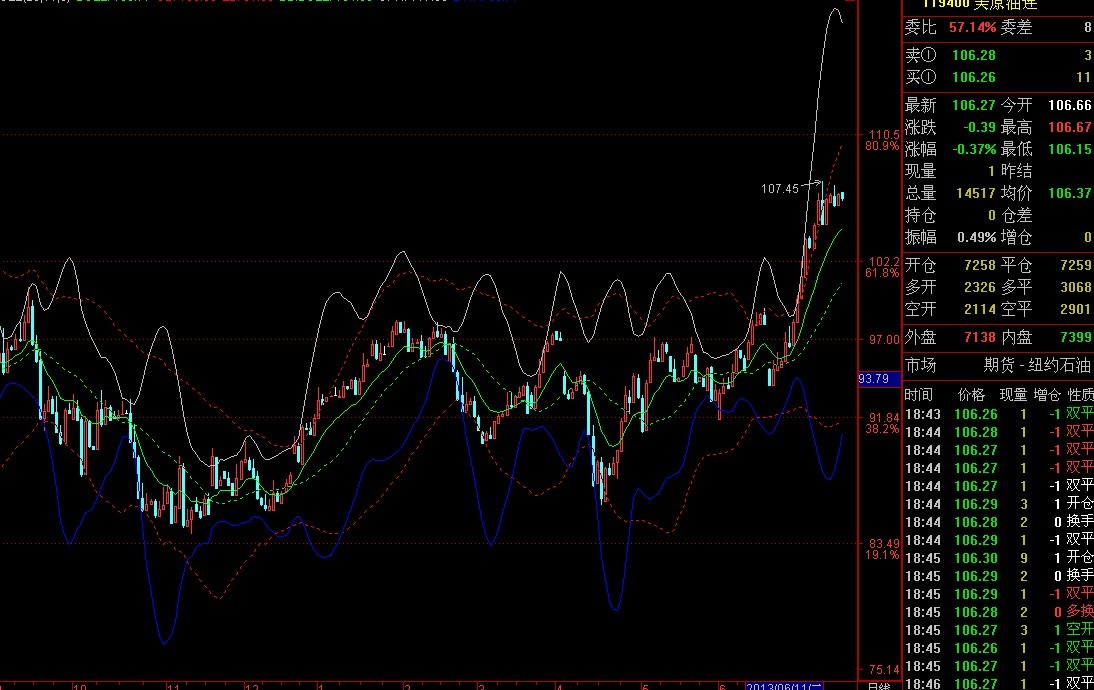
Task: Click the 97.00 price axis label
Action: [x=883, y=340]
